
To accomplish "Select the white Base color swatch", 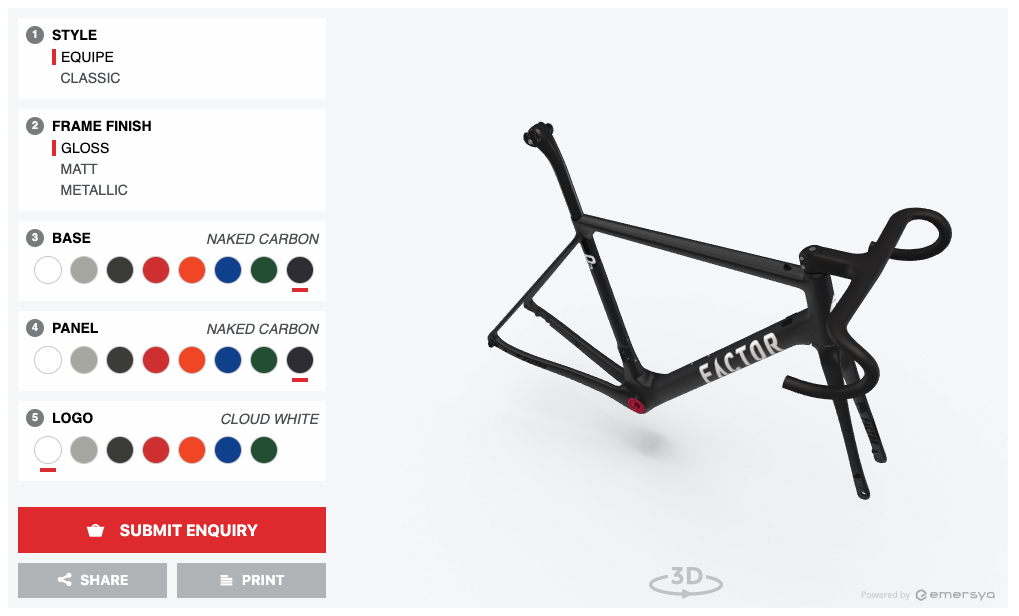I will pyautogui.click(x=48, y=270).
